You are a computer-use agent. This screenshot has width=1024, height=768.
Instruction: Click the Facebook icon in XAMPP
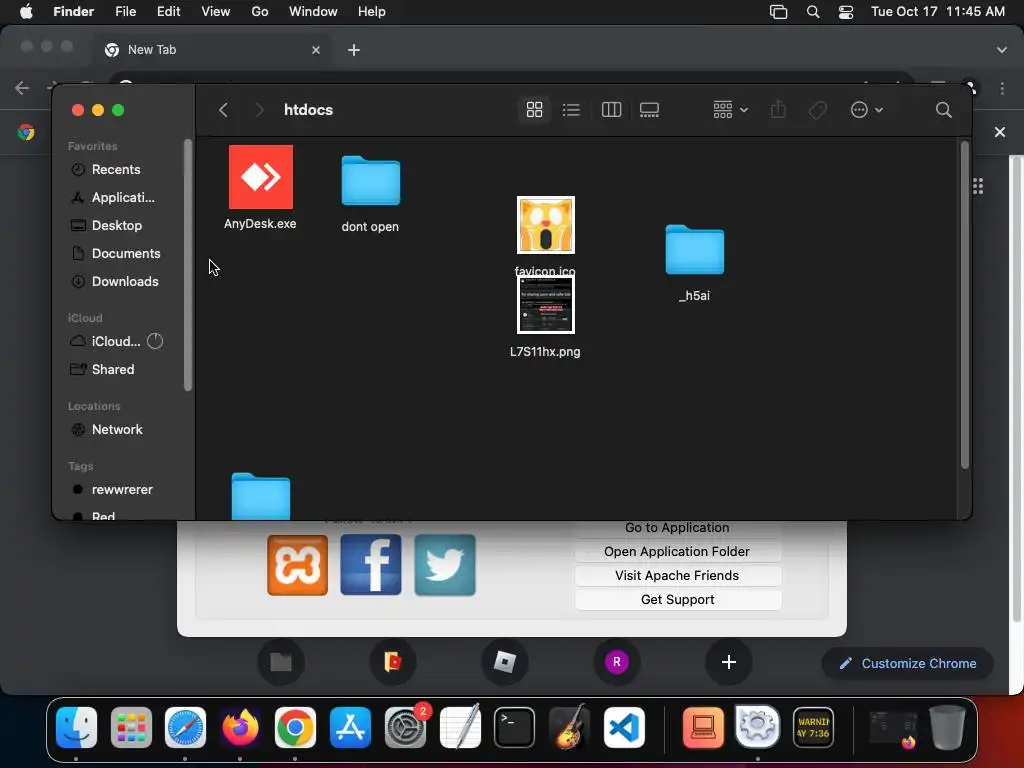pyautogui.click(x=370, y=565)
